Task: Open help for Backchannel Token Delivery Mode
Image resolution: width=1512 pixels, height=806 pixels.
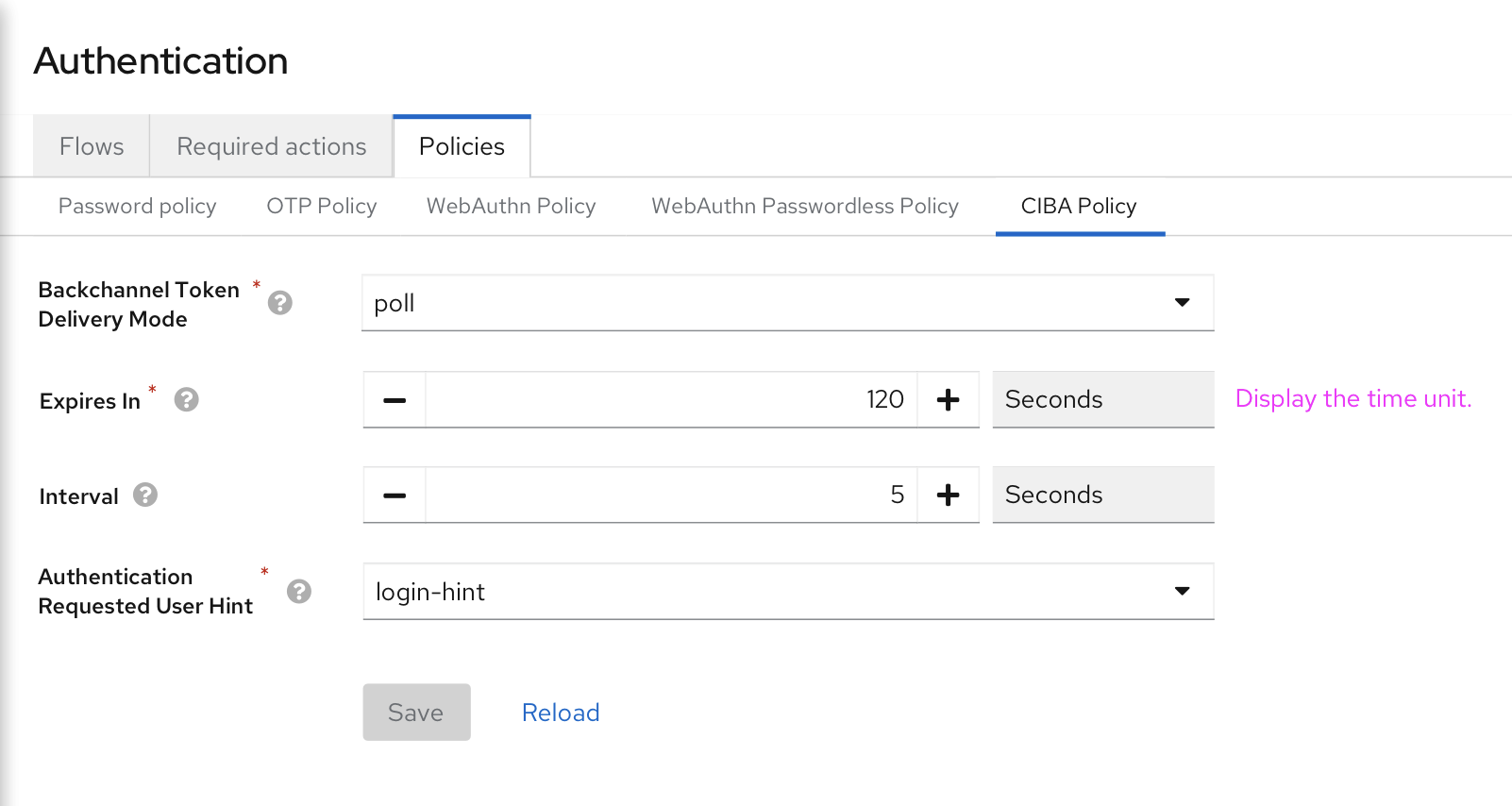Action: (x=278, y=302)
